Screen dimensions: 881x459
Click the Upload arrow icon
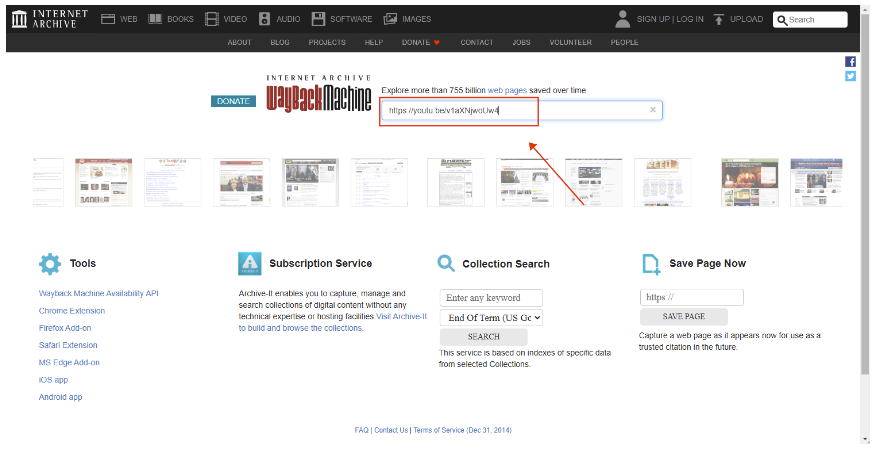[719, 19]
